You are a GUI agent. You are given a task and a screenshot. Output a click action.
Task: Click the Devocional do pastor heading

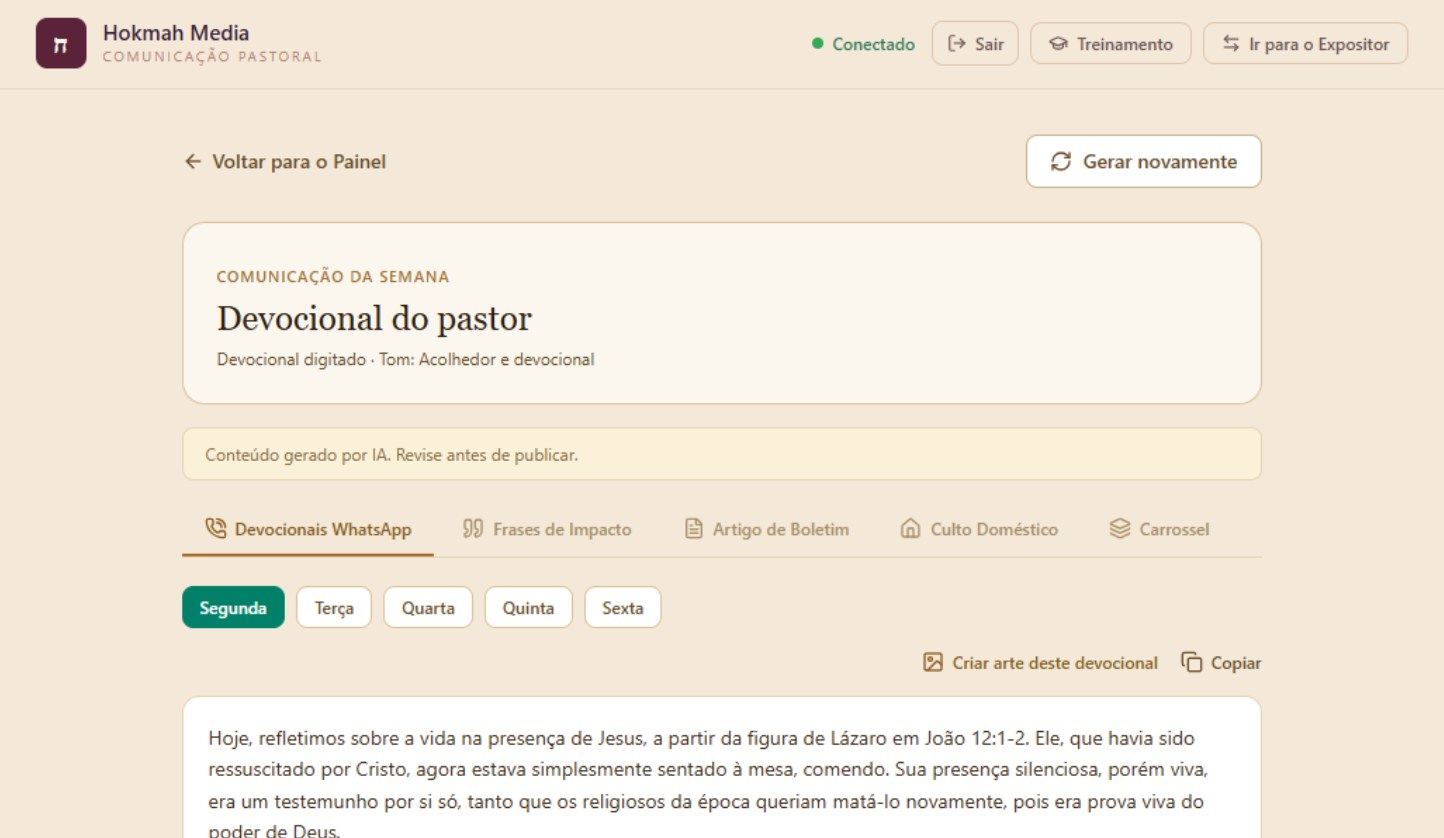(x=374, y=319)
